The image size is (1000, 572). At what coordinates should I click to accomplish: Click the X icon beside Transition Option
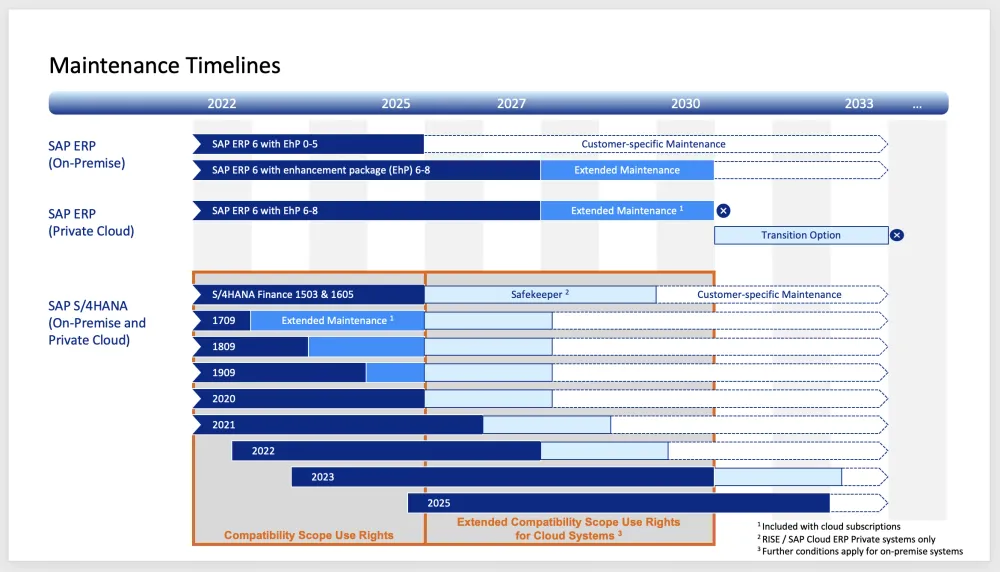coord(897,235)
